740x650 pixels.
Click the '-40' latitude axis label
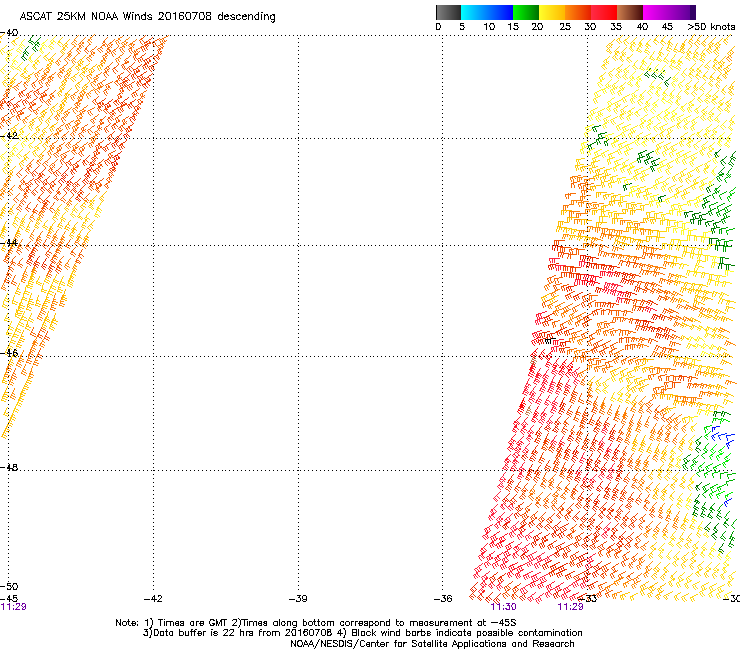coord(9,33)
